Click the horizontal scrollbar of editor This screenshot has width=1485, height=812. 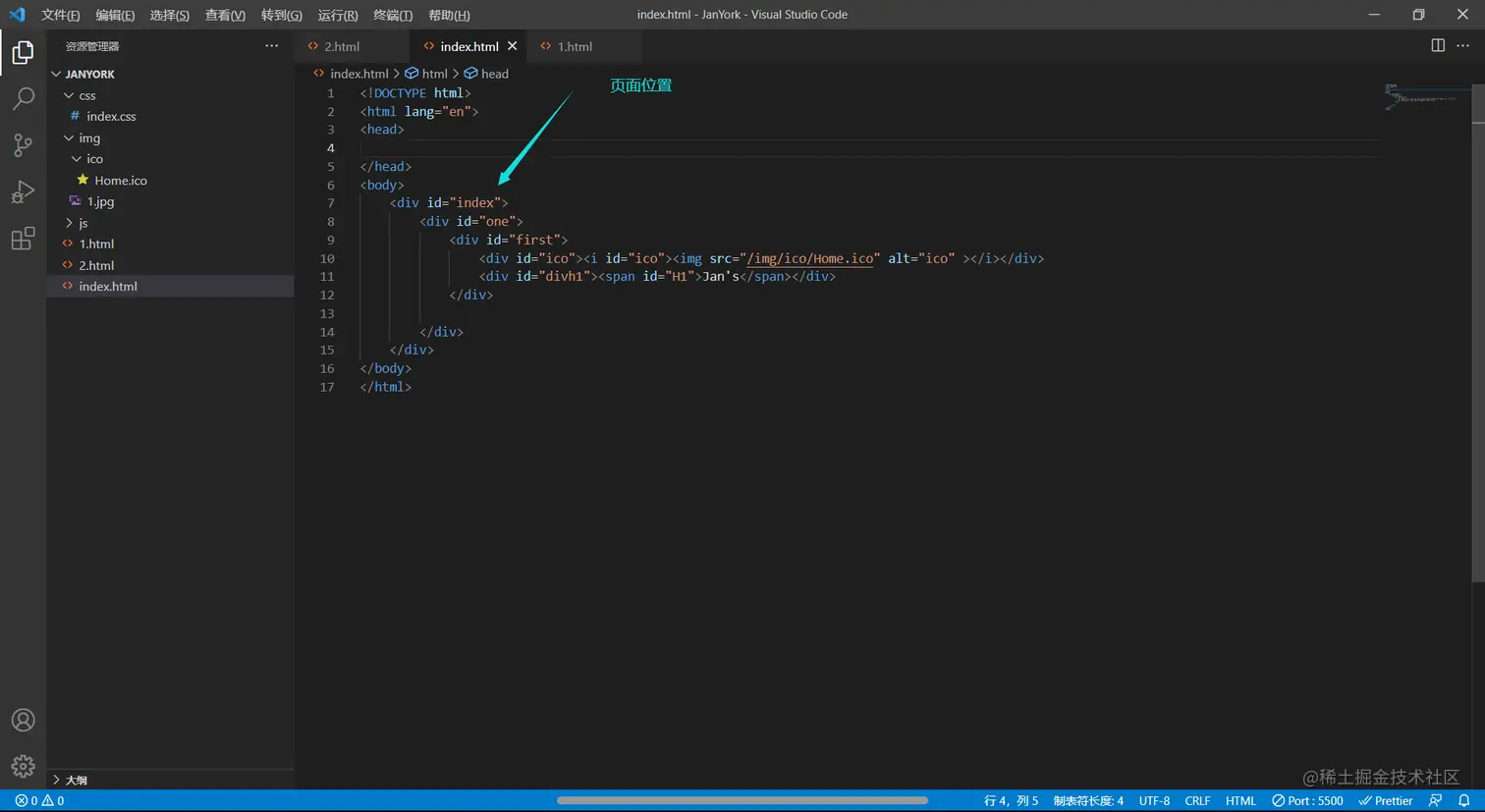[x=742, y=801]
